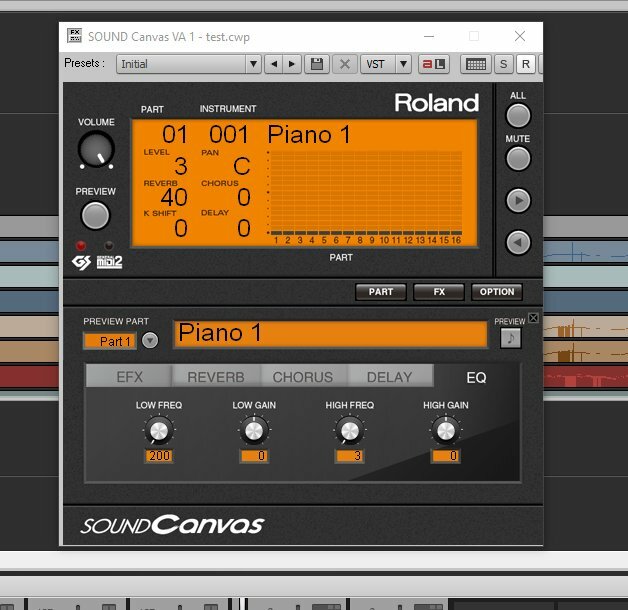
Task: Switch to the EFX tab
Action: pyautogui.click(x=129, y=376)
